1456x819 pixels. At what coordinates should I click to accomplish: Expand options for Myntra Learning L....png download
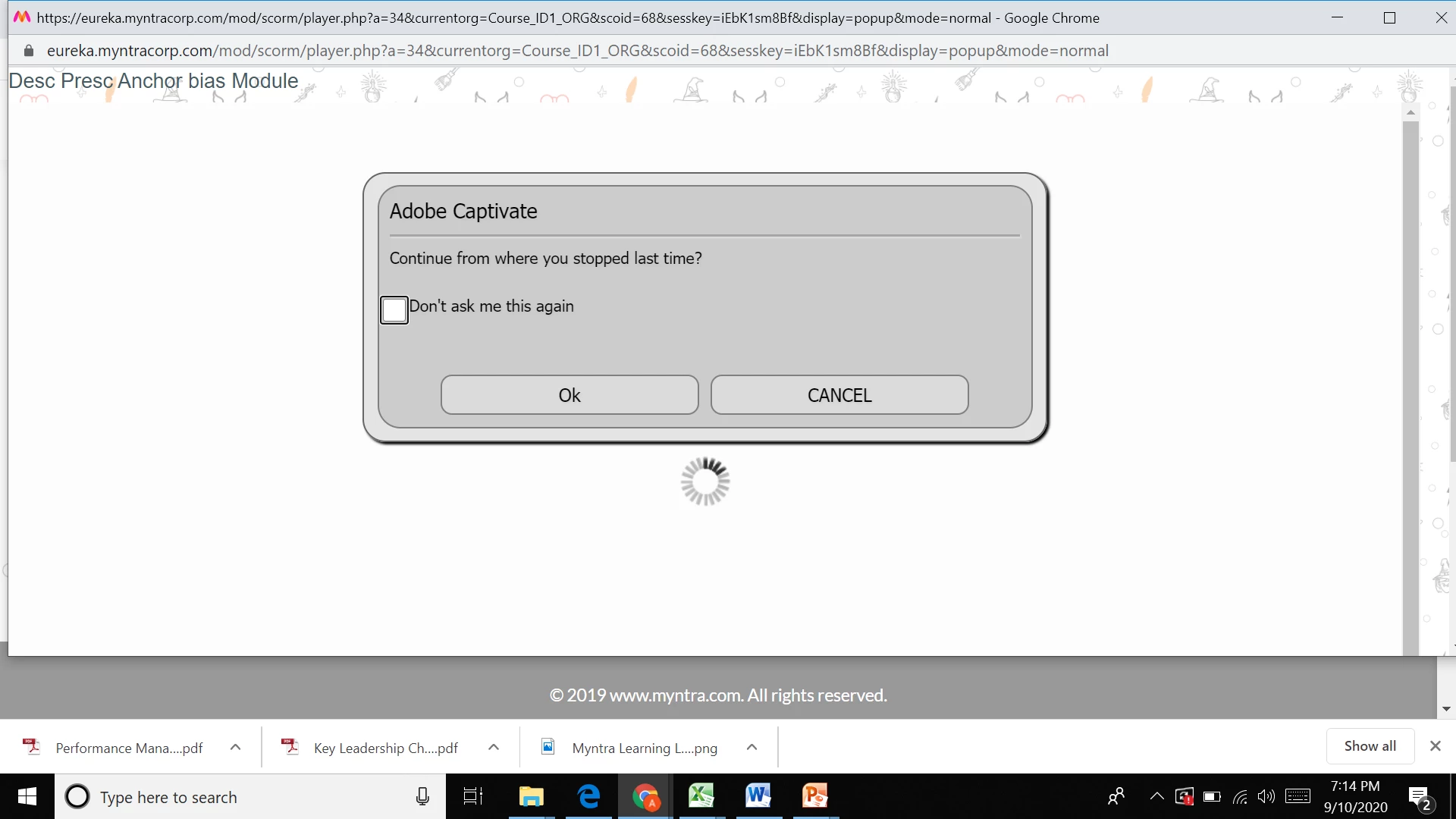752,747
